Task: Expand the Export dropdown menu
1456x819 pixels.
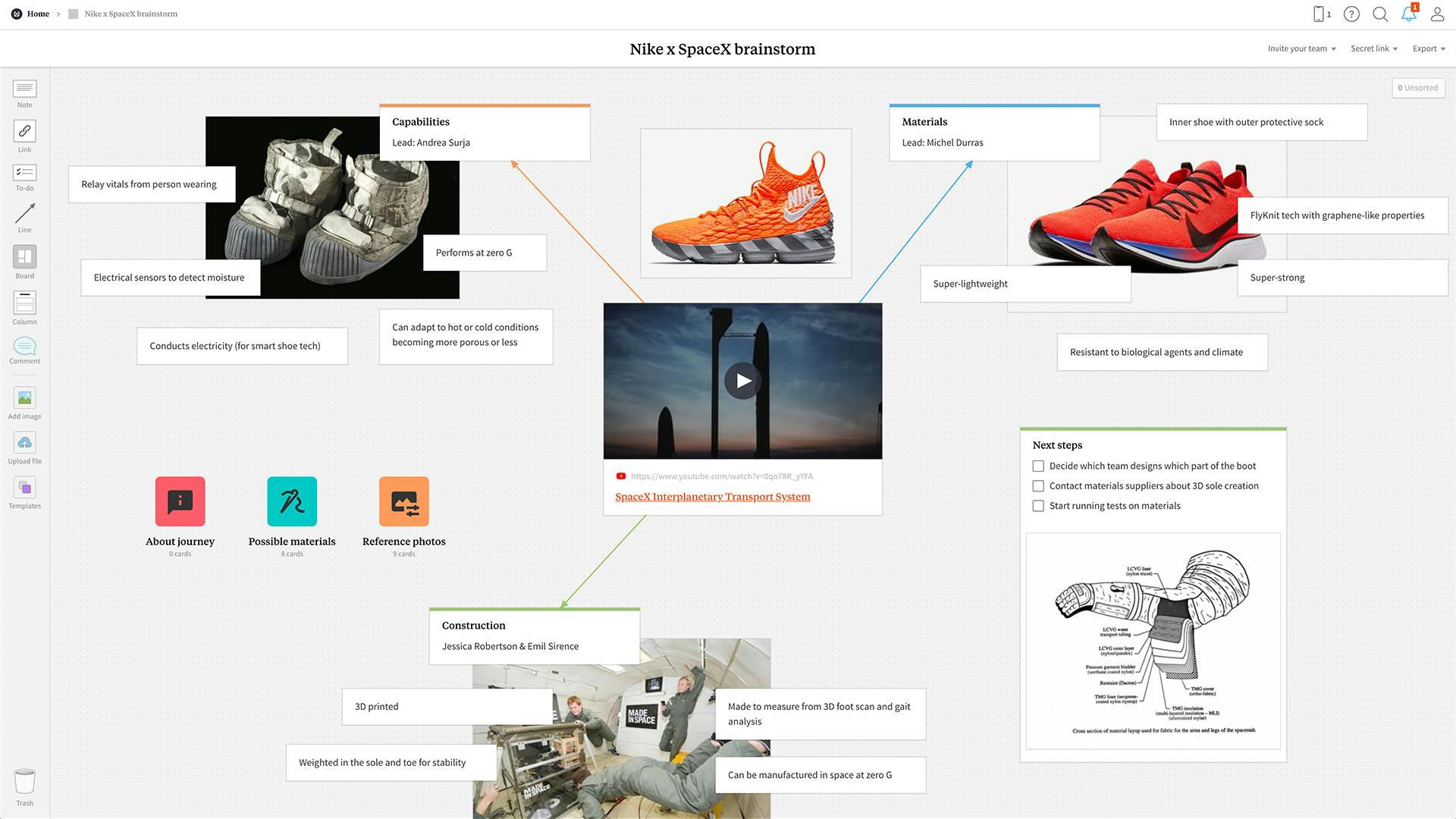Action: [1428, 49]
